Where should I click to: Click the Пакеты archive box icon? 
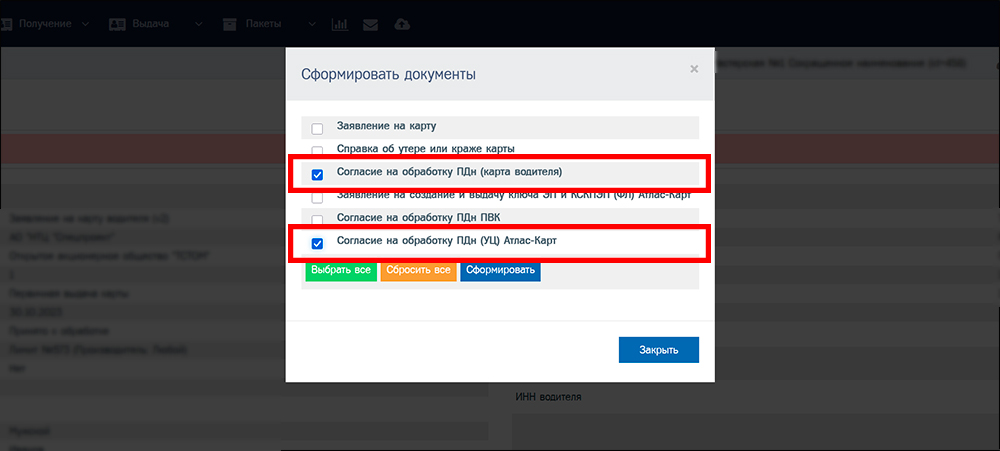230,23
